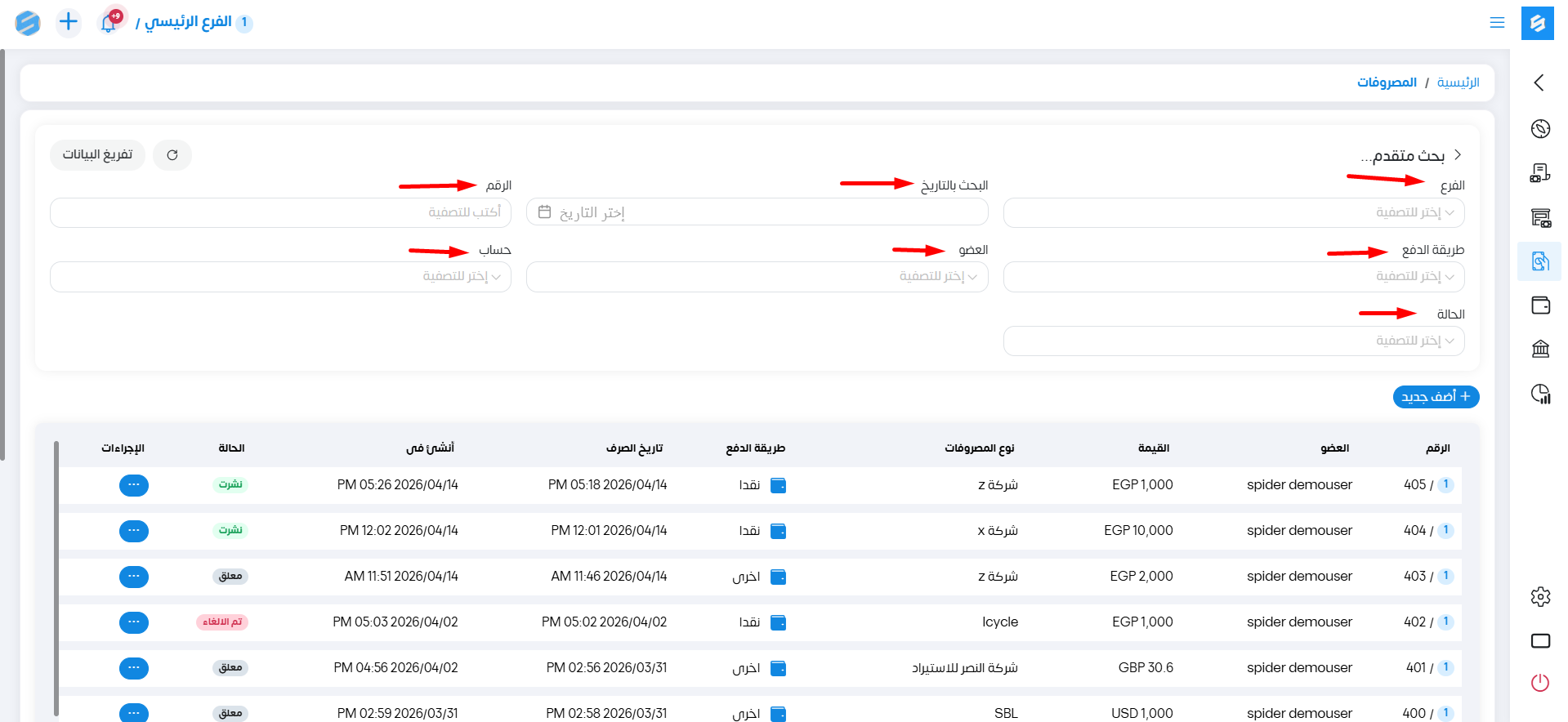1568x722 pixels.
Task: Click the sidebar back arrow icon
Action: pyautogui.click(x=1539, y=82)
